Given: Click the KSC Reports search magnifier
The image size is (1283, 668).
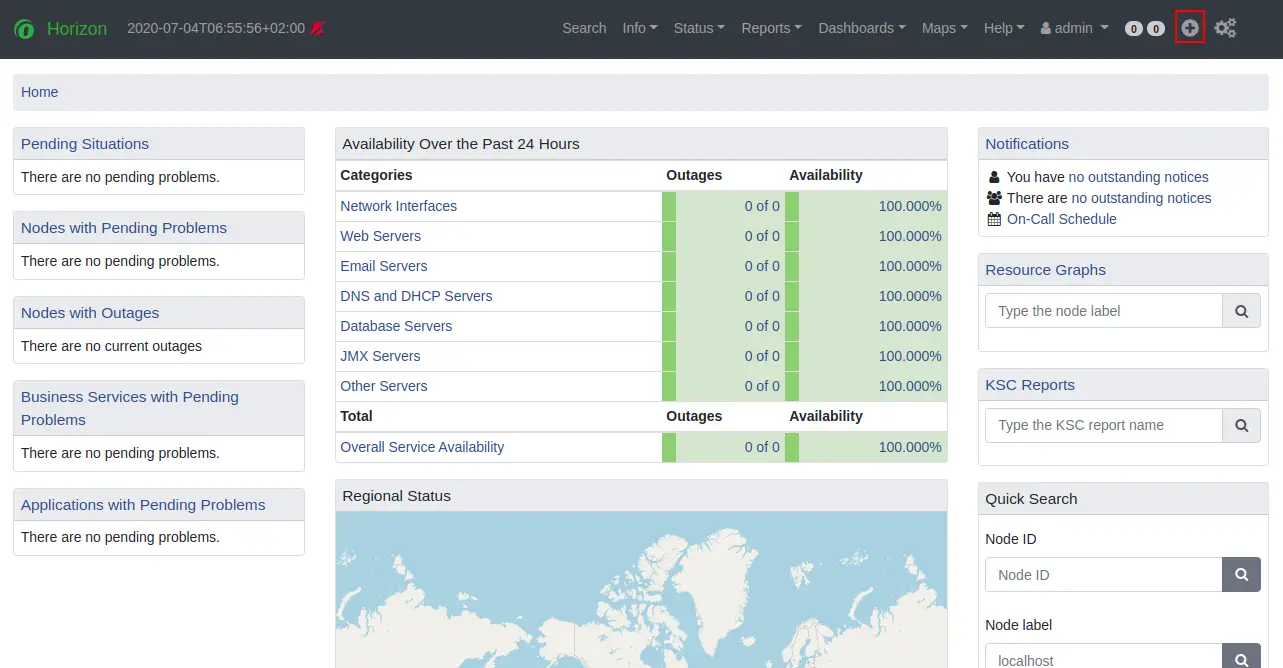Looking at the screenshot, I should pyautogui.click(x=1241, y=425).
